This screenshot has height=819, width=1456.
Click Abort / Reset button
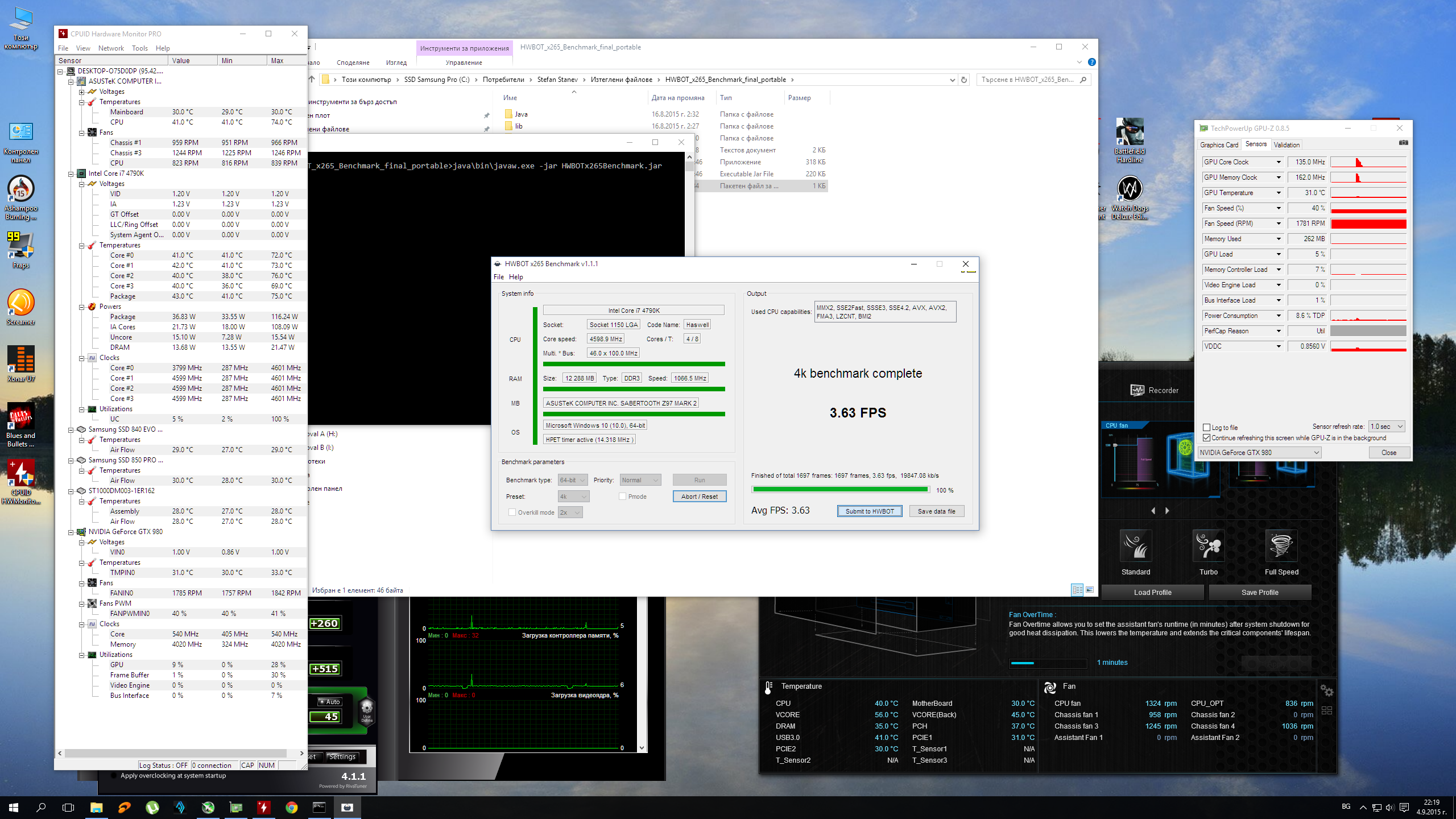pyautogui.click(x=700, y=496)
